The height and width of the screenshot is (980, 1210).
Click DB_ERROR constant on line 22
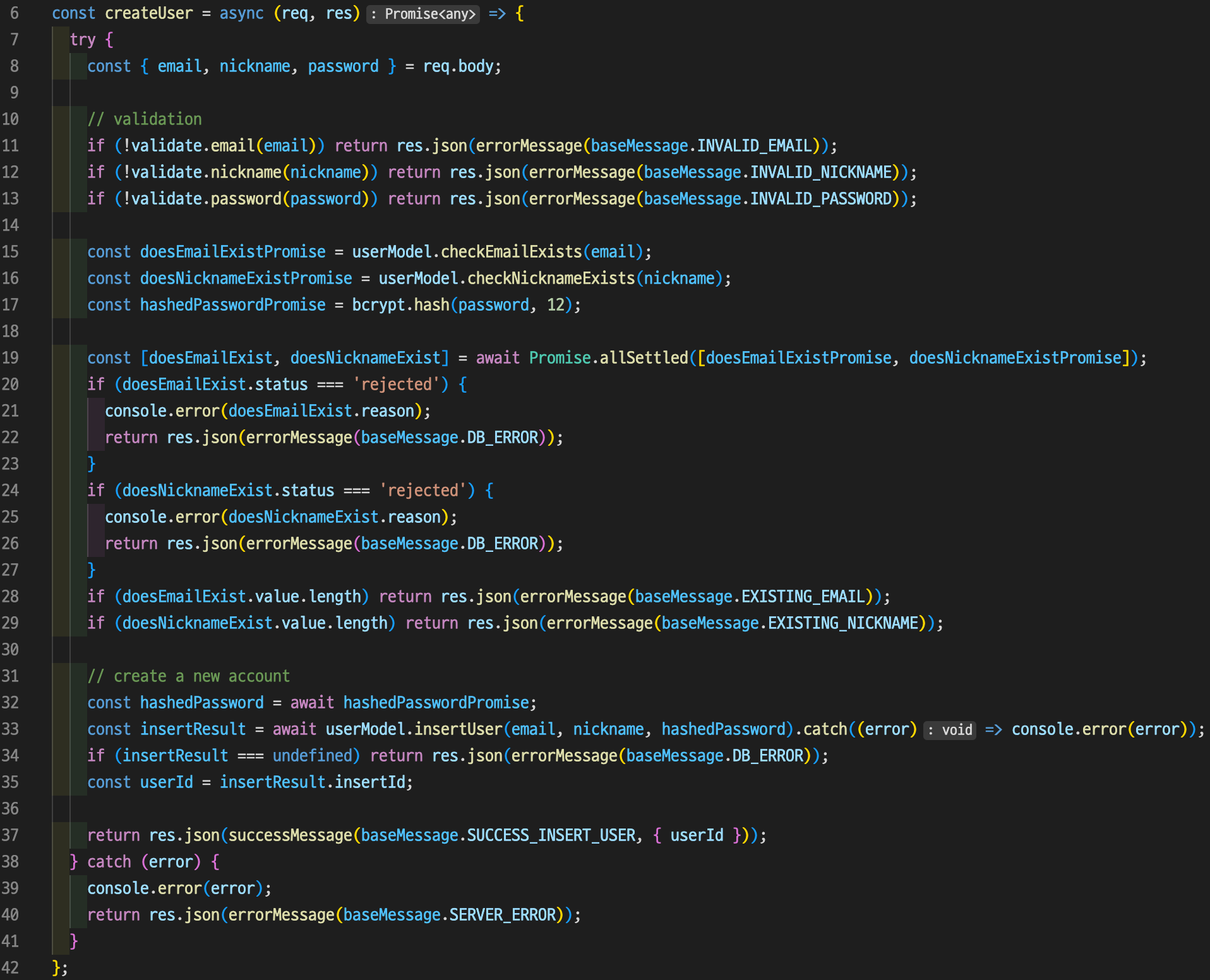click(502, 438)
